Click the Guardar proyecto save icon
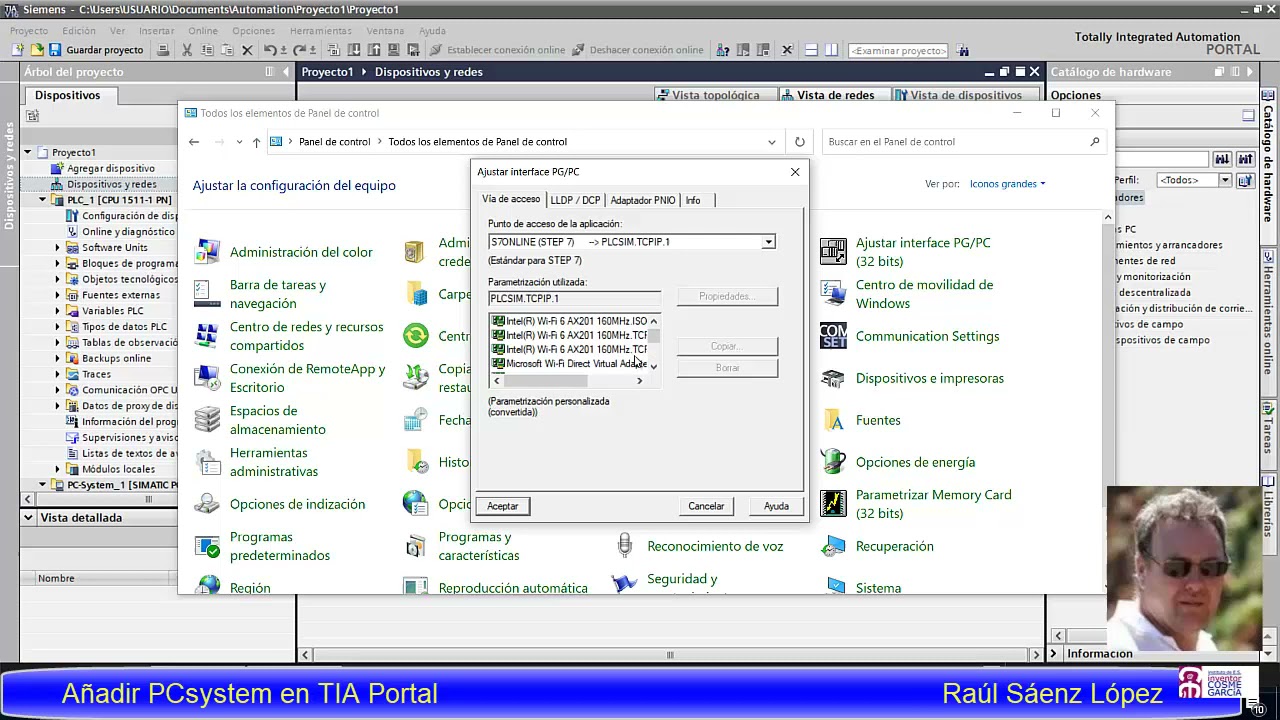 (x=55, y=50)
